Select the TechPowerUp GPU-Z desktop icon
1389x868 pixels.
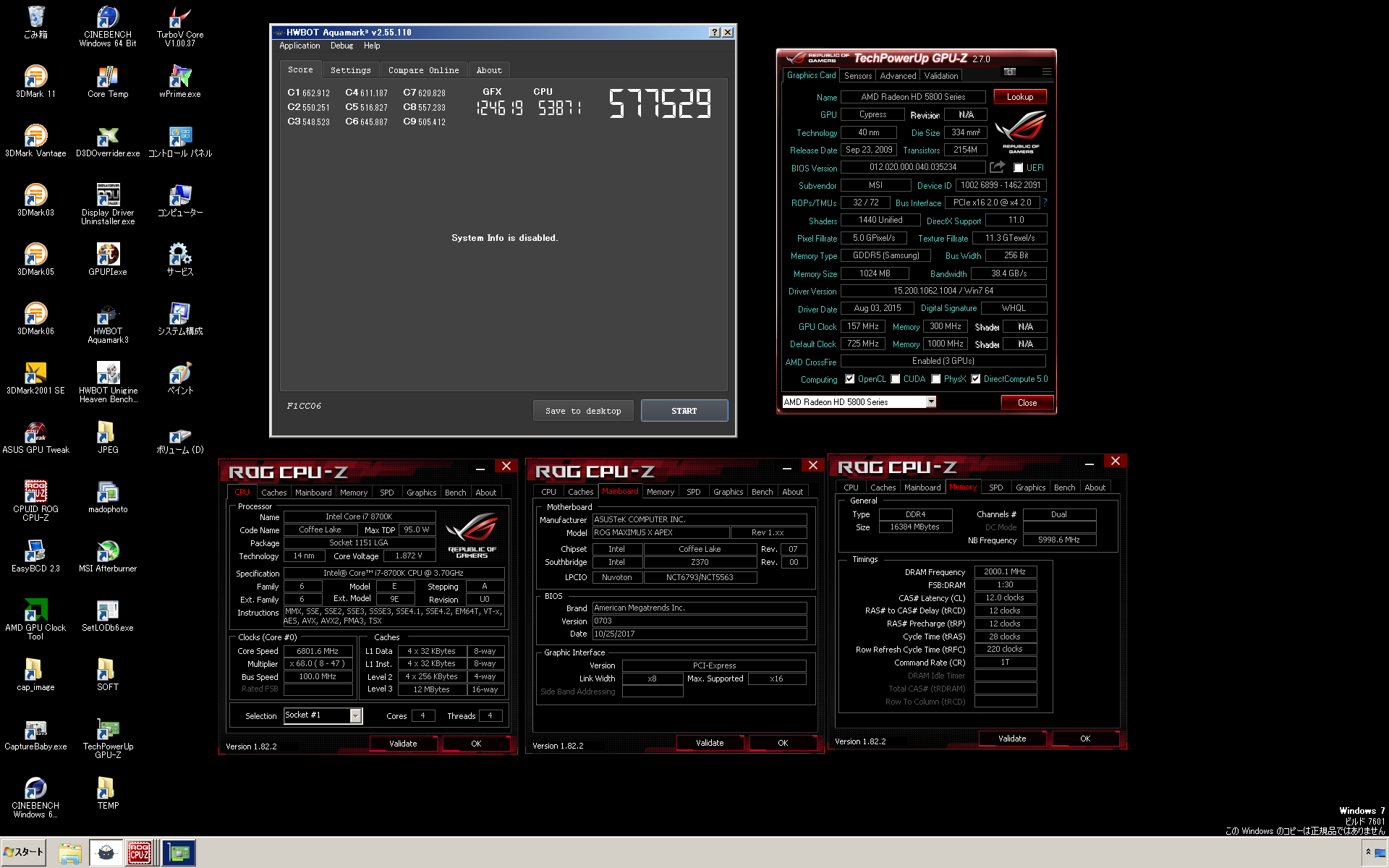coord(108,739)
